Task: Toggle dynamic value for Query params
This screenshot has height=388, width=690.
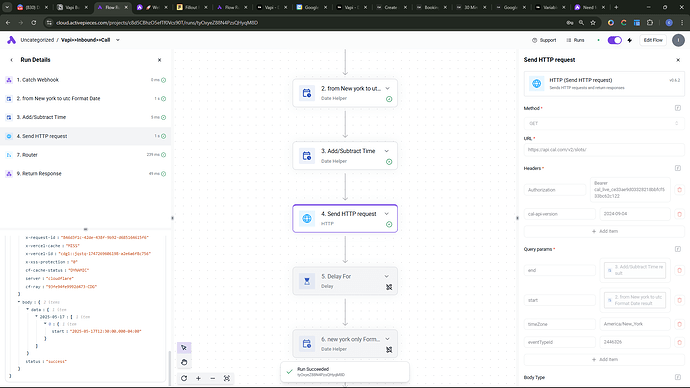Action: tap(678, 249)
